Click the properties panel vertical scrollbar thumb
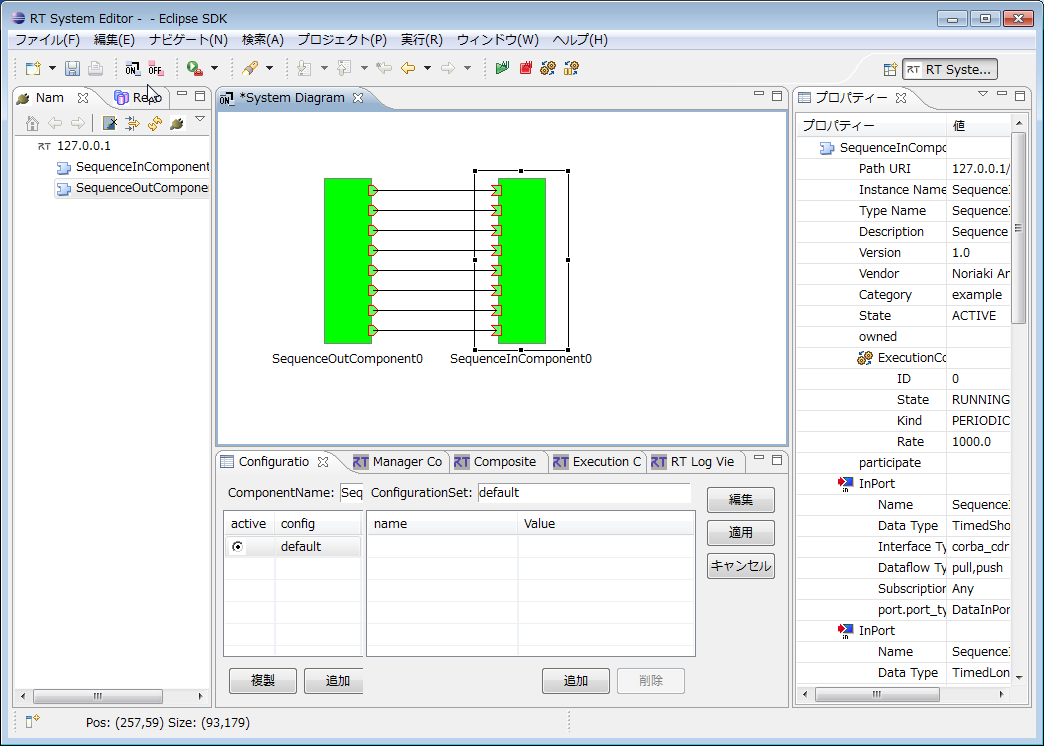This screenshot has height=746, width=1044. [x=1018, y=228]
